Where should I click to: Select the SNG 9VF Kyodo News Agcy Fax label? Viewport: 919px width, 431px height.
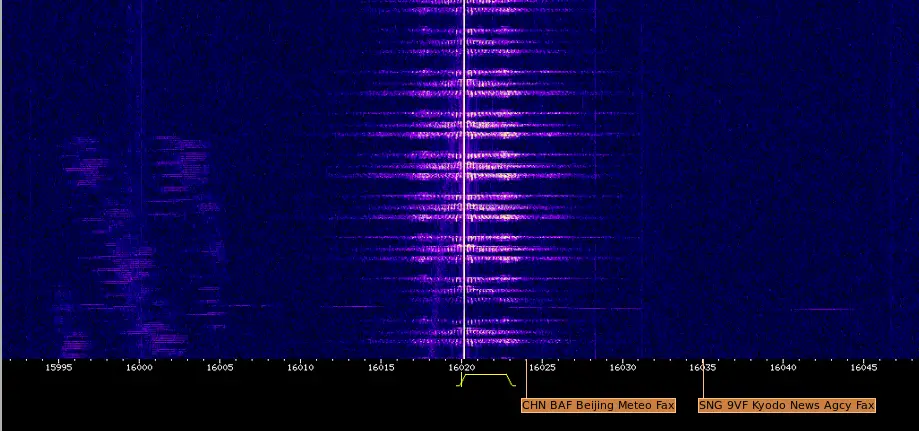point(786,405)
